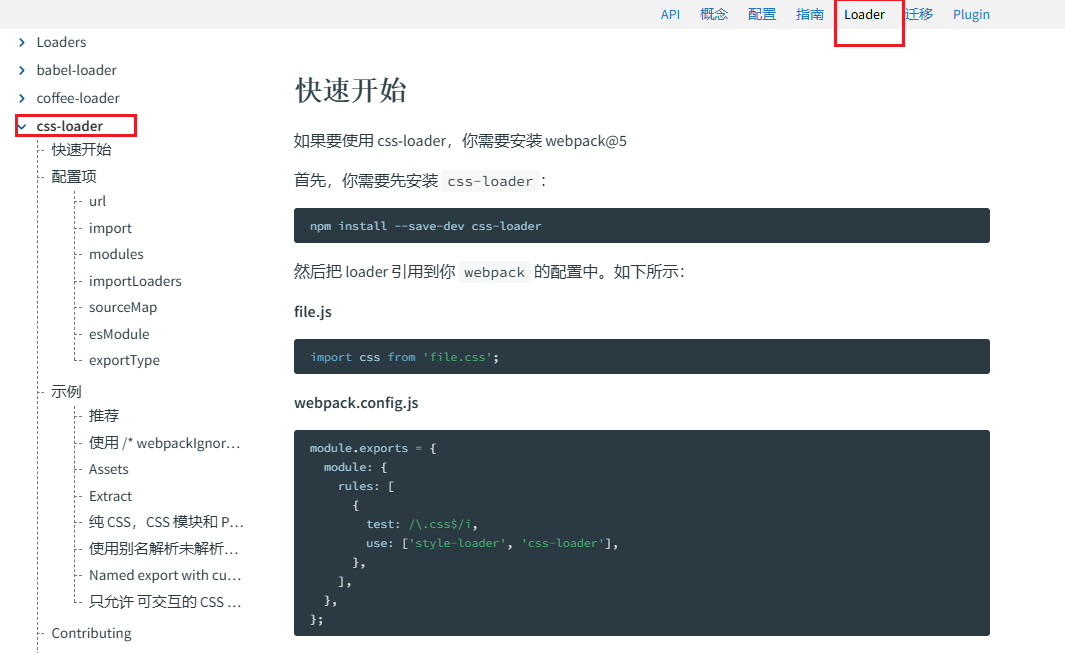Click the file.js label
Viewport: 1065px width, 653px height.
pos(312,312)
